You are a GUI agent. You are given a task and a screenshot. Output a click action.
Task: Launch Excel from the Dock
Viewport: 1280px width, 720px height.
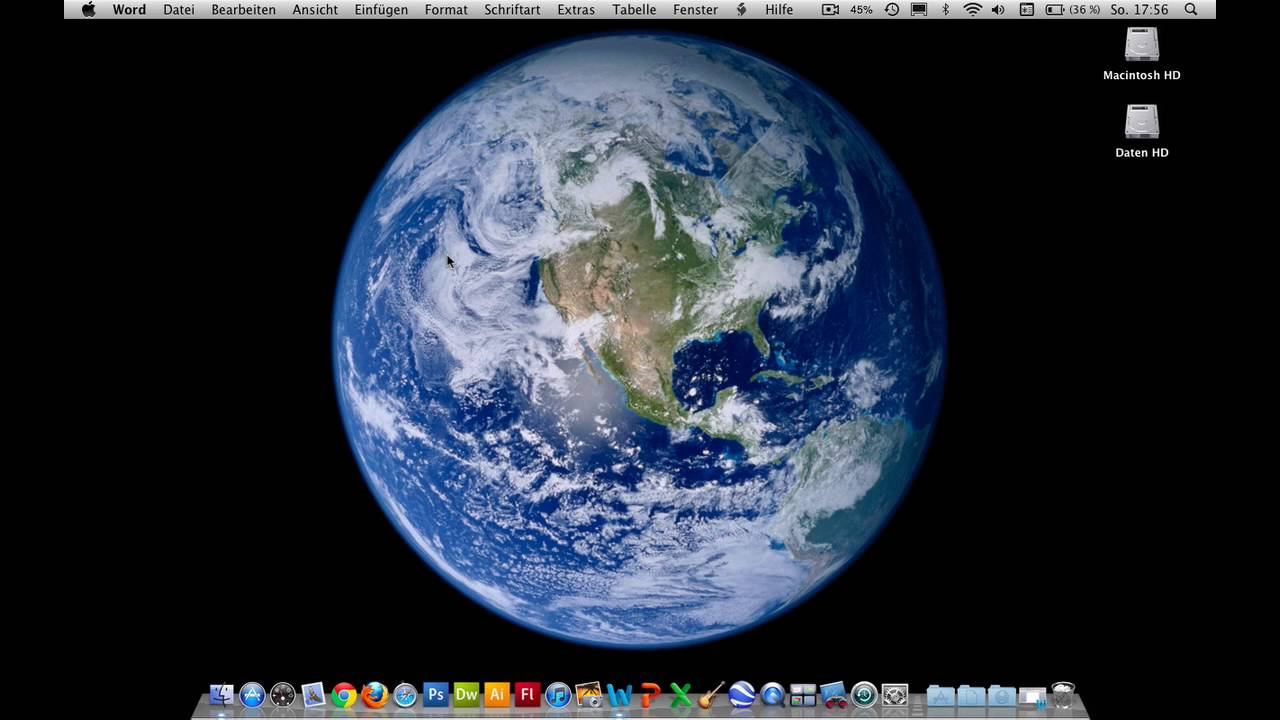(x=681, y=695)
